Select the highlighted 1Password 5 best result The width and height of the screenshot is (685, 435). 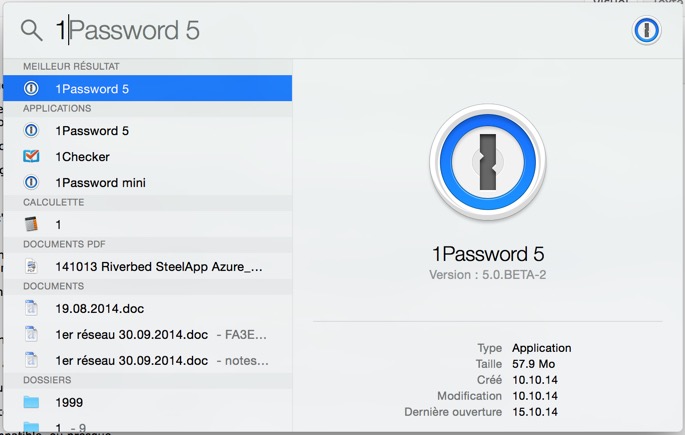tap(148, 88)
